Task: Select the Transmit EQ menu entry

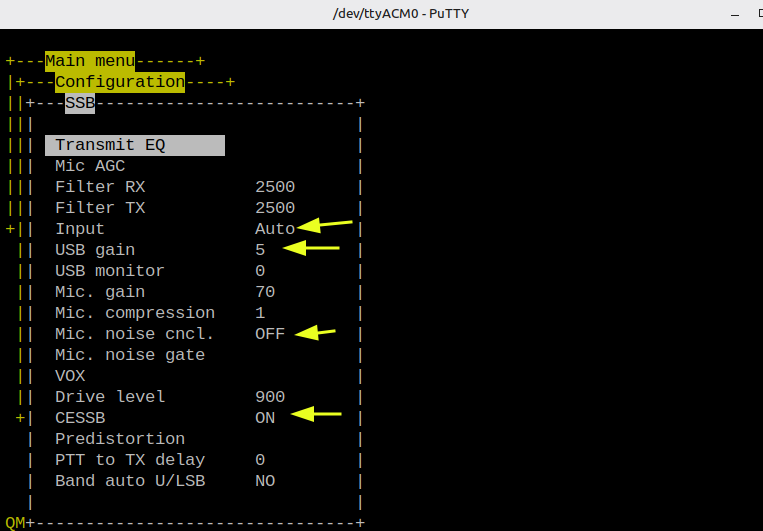Action: 110,145
